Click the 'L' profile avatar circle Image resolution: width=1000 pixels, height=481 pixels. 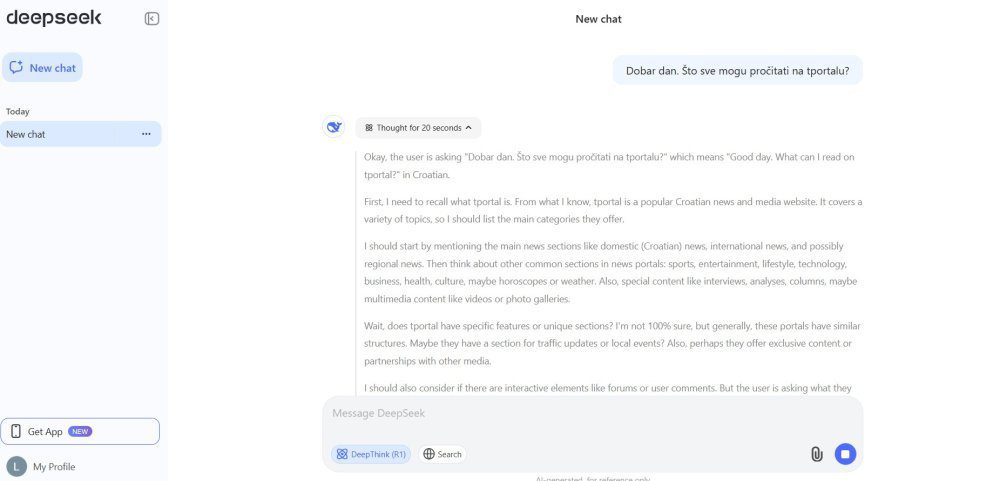coord(16,466)
